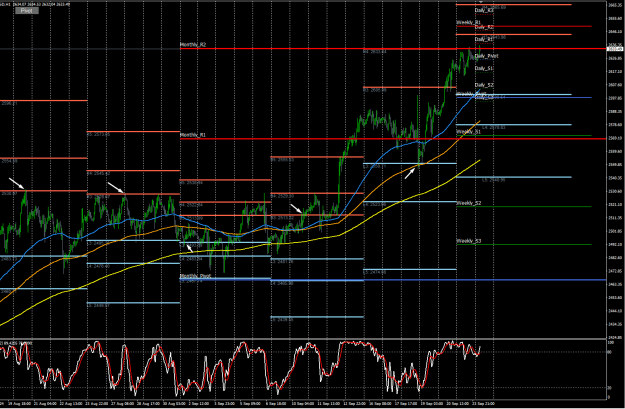
Task: Select the Daily_R3 level label
Action: (484, 10)
